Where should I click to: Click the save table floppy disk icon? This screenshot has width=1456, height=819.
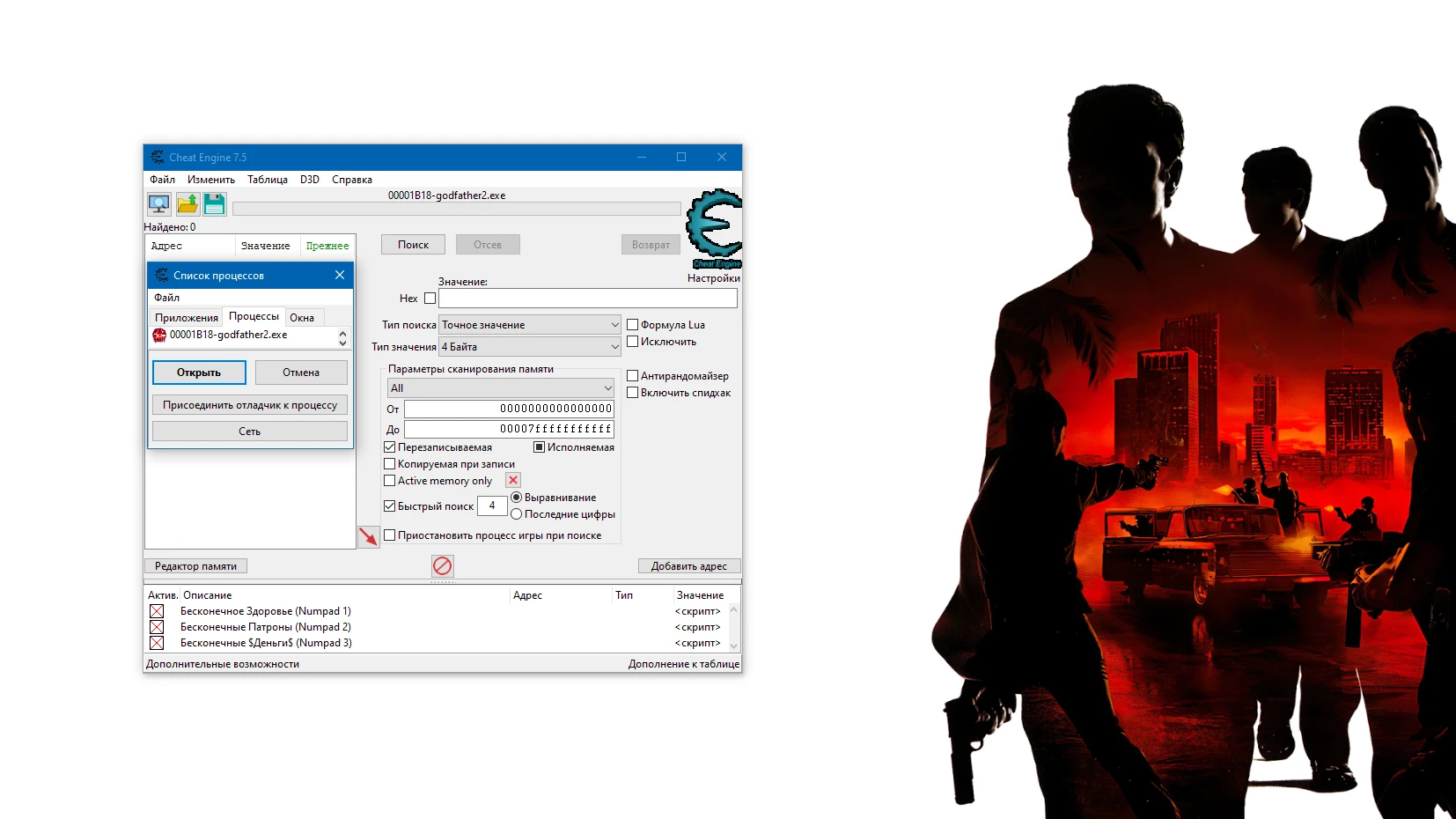[215, 203]
